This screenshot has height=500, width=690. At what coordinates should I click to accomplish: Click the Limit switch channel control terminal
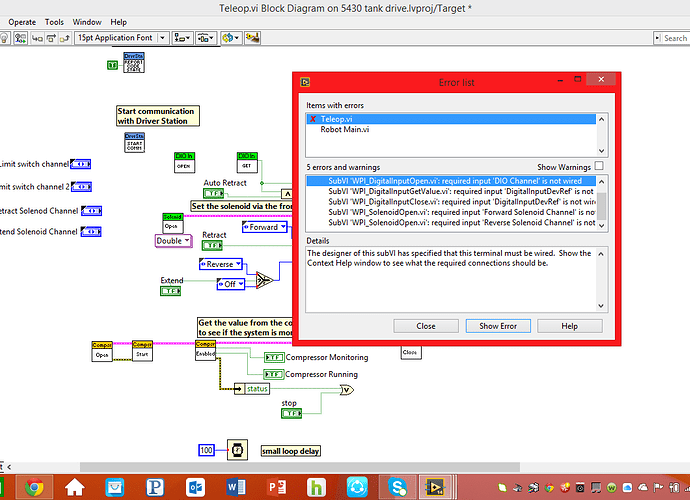[x=81, y=164]
